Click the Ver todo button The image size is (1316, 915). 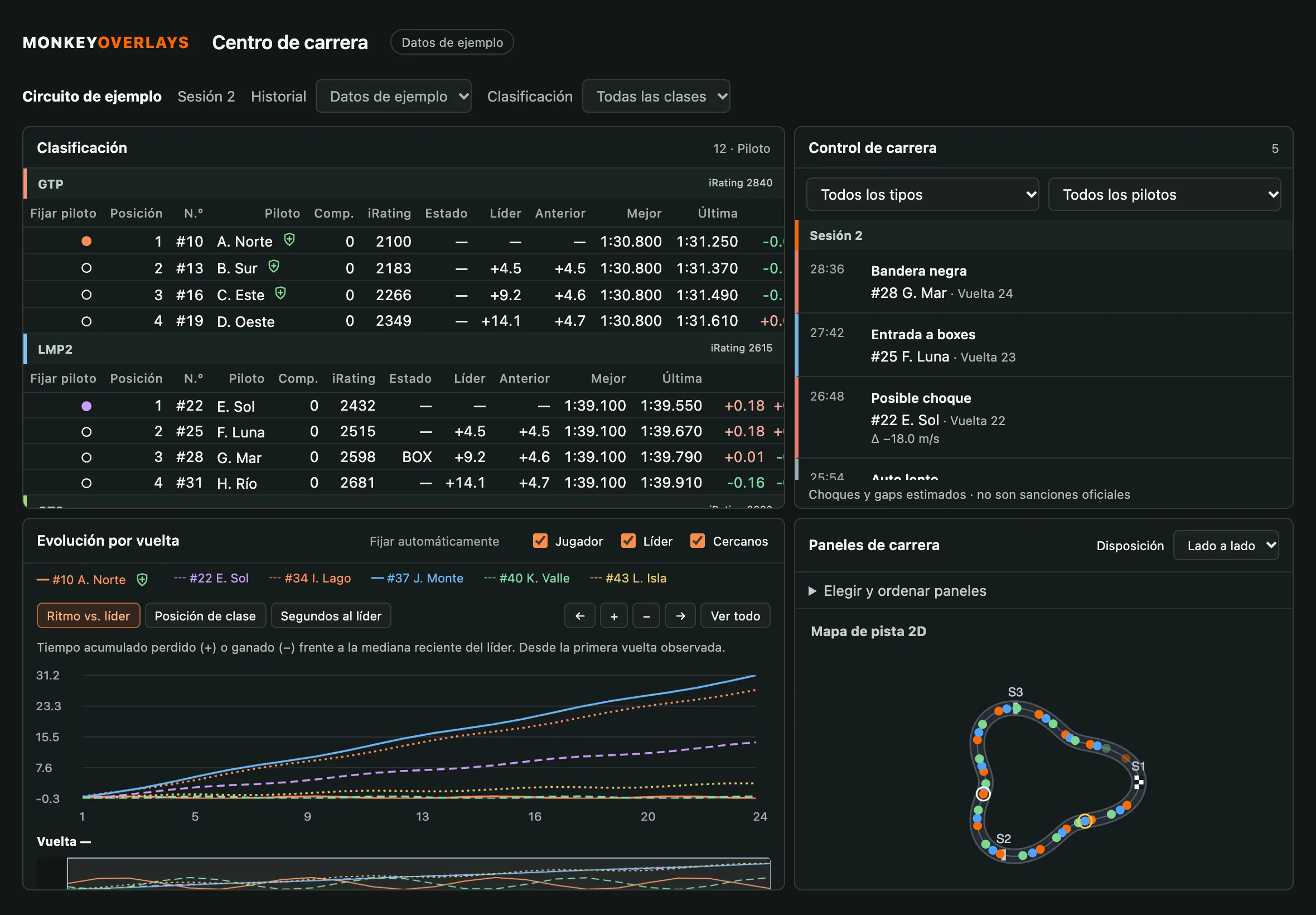(735, 616)
